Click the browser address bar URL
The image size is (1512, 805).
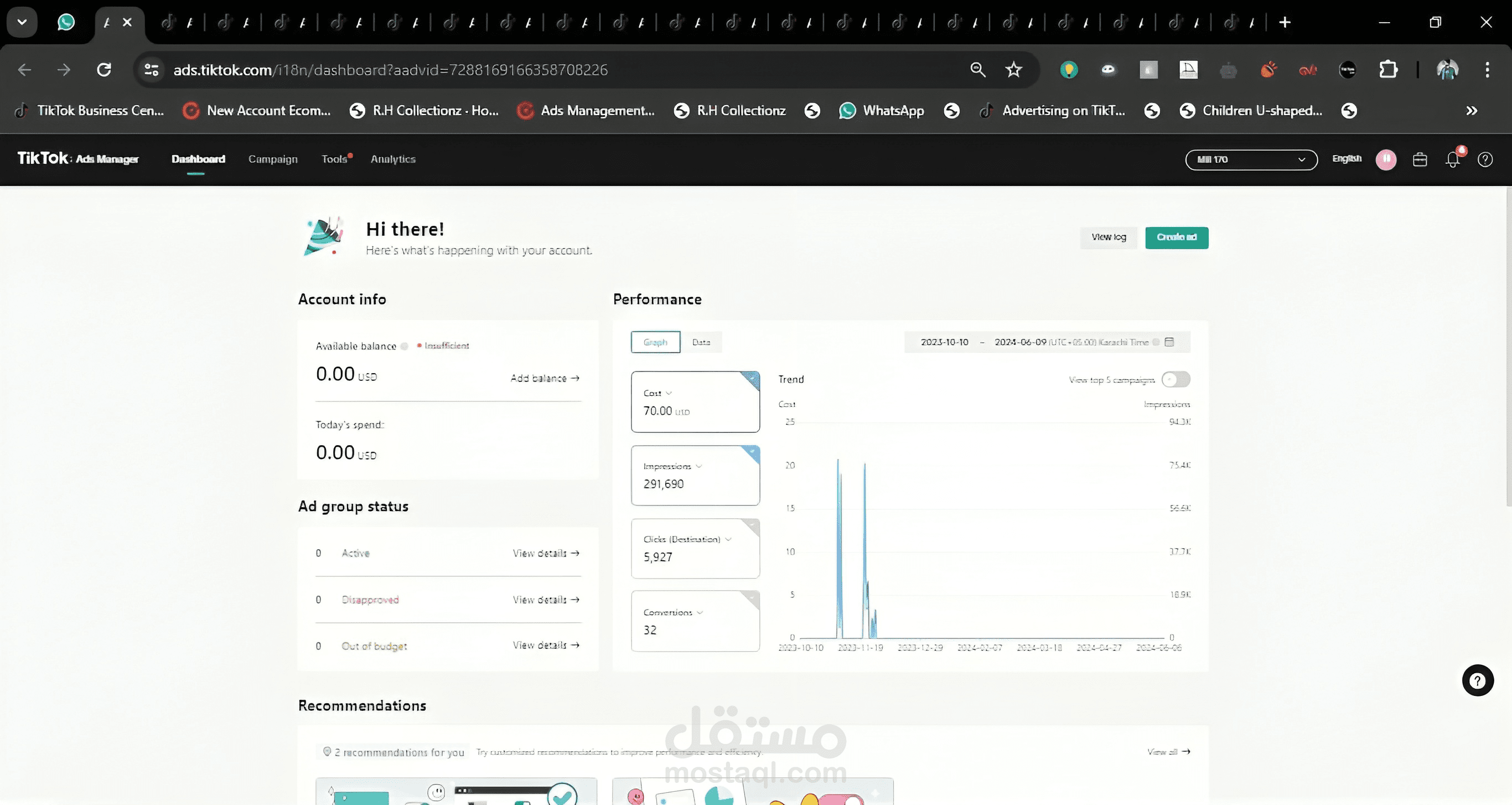[x=390, y=70]
